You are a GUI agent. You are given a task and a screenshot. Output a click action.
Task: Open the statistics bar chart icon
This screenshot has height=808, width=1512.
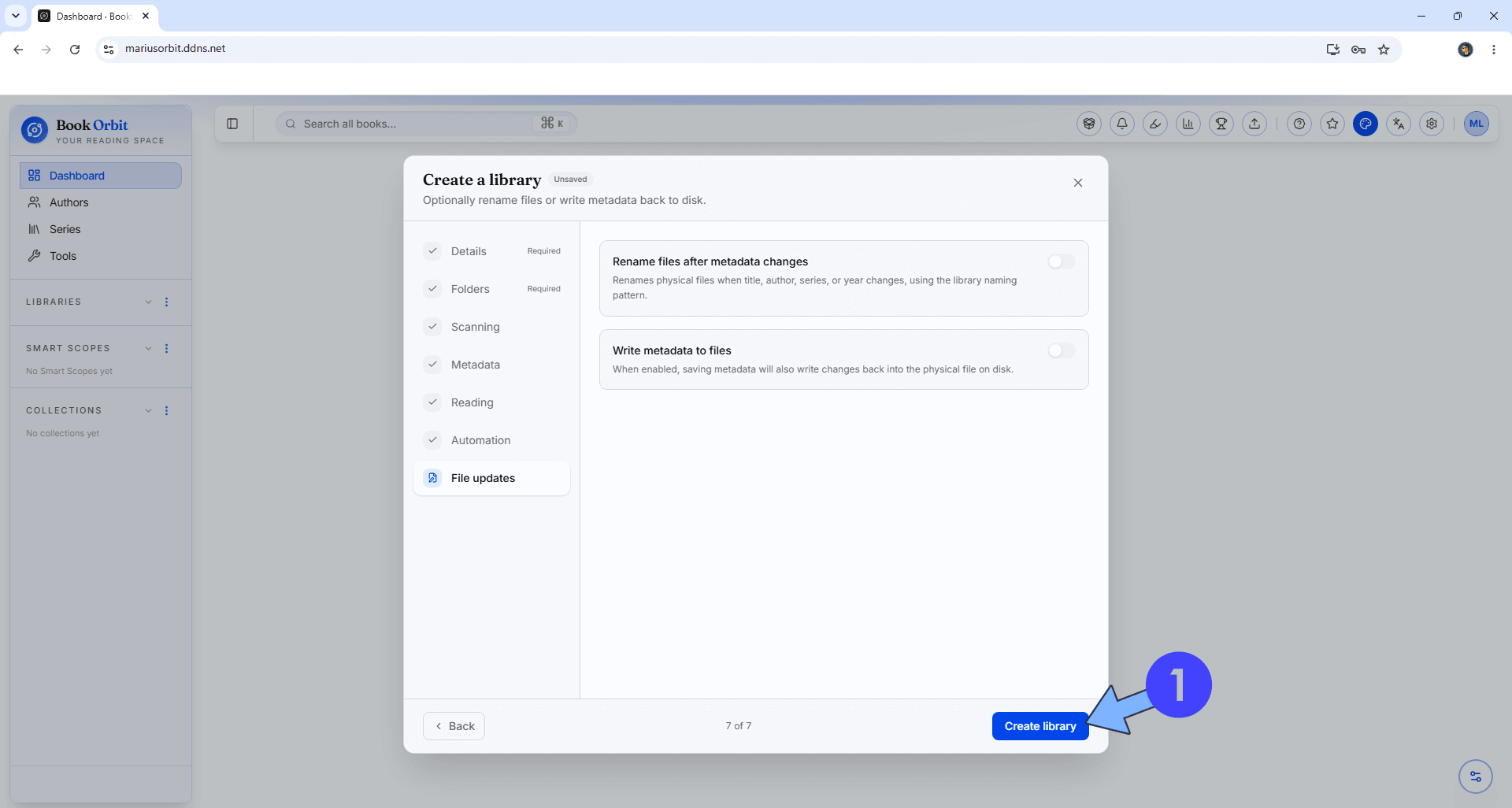pyautogui.click(x=1188, y=124)
